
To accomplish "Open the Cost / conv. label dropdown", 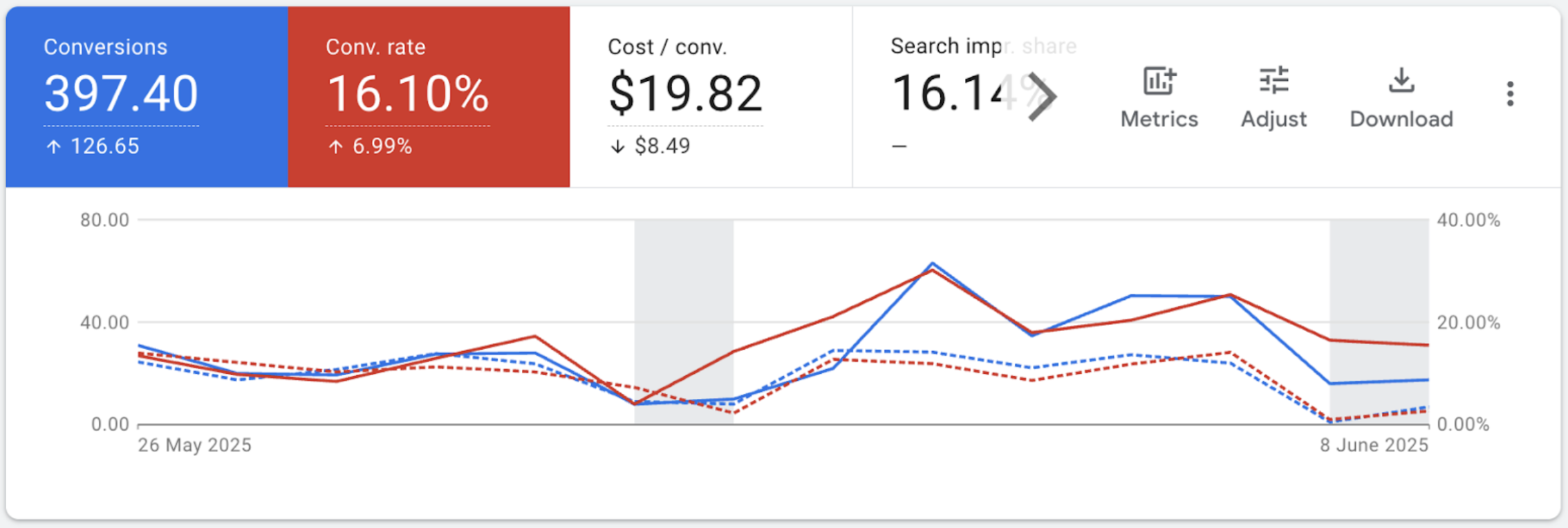I will (666, 47).
